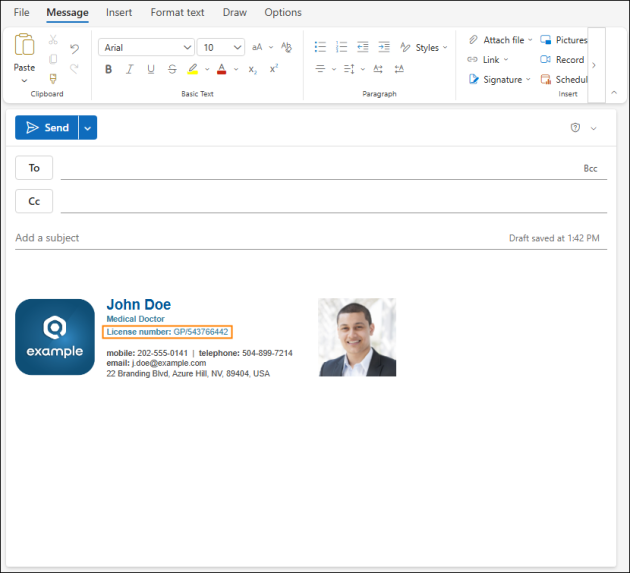This screenshot has height=573, width=630.
Task: Open the line spacing dropdown arrow
Action: (363, 69)
